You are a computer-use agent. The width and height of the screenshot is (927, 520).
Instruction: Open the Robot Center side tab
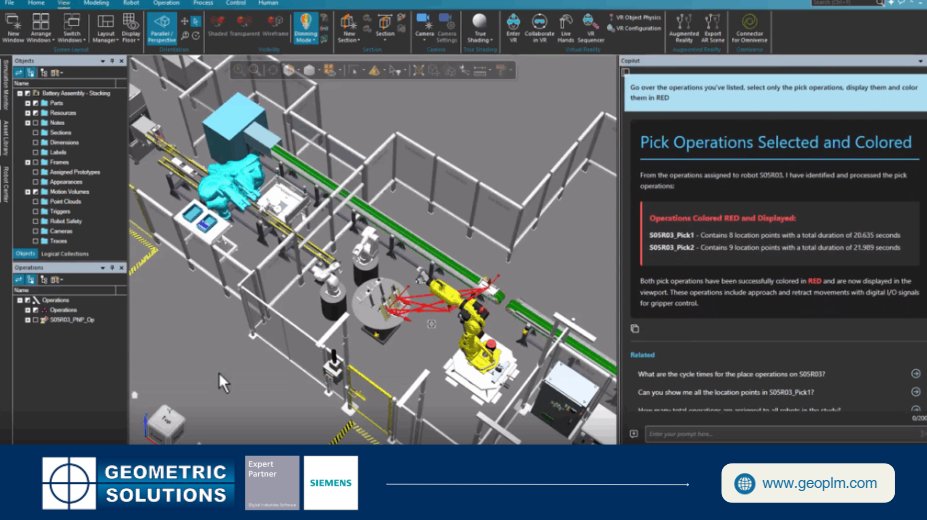tap(6, 184)
